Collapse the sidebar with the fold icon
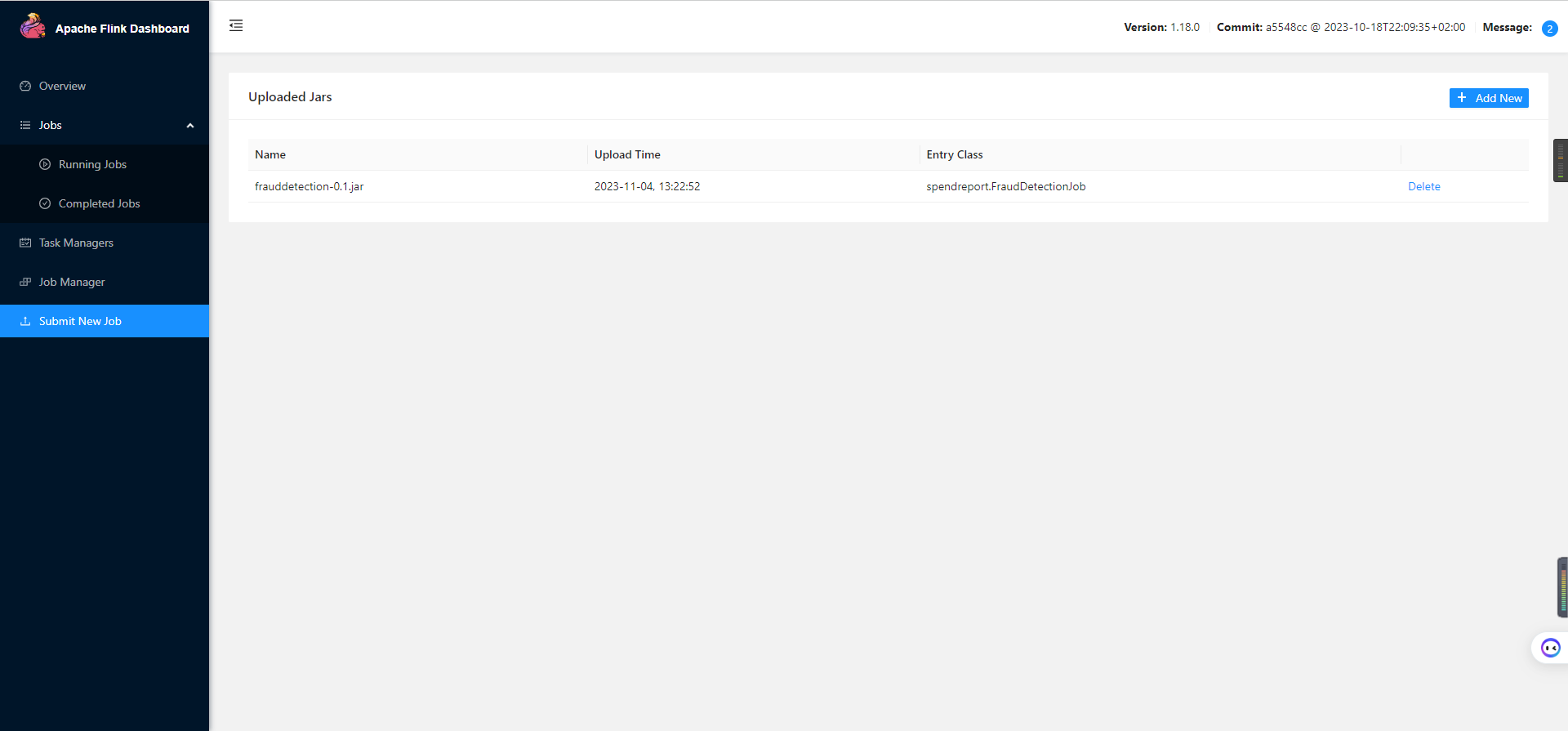This screenshot has height=731, width=1568. pyautogui.click(x=236, y=25)
